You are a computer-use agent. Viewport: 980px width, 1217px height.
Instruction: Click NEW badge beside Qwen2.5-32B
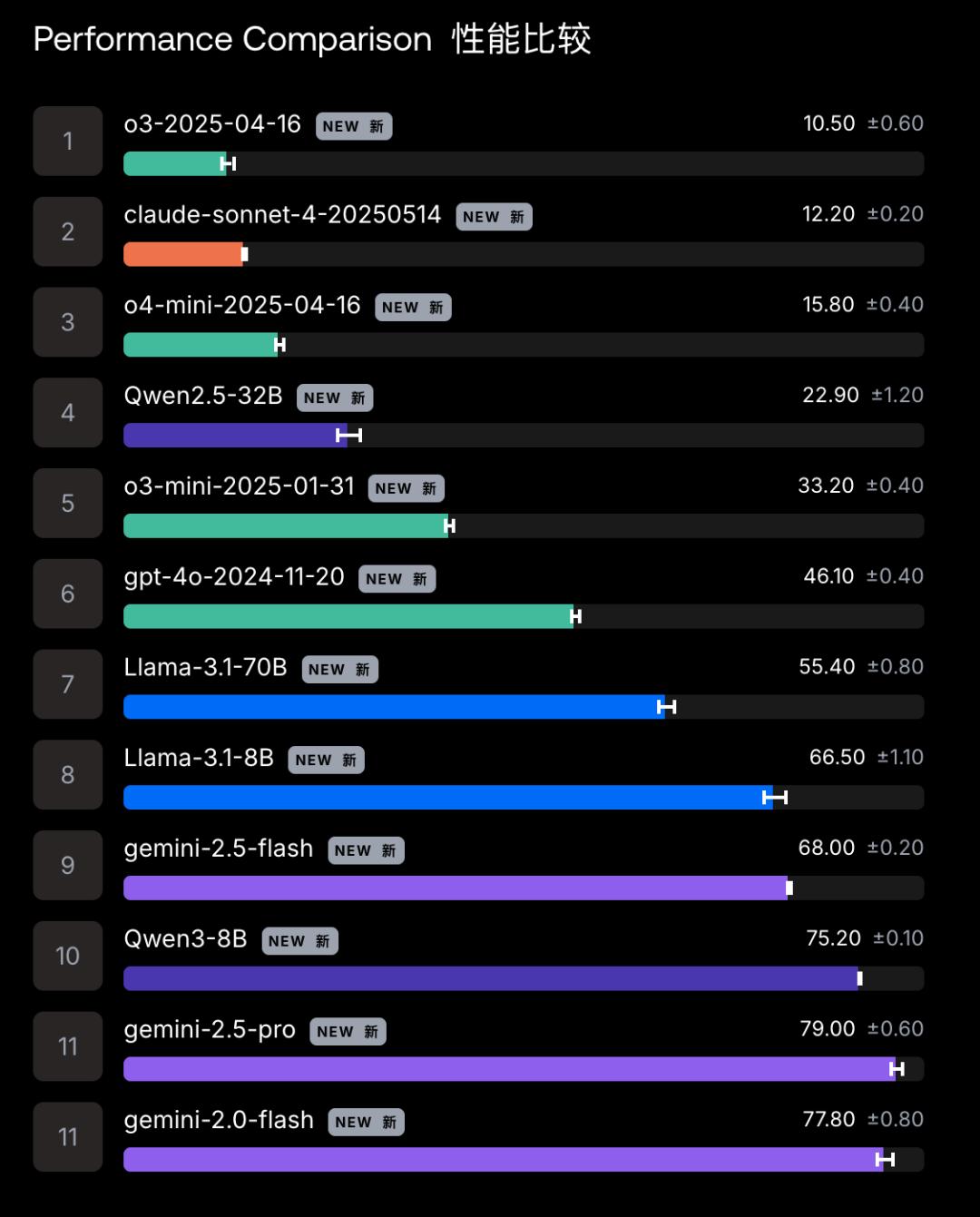coord(335,397)
